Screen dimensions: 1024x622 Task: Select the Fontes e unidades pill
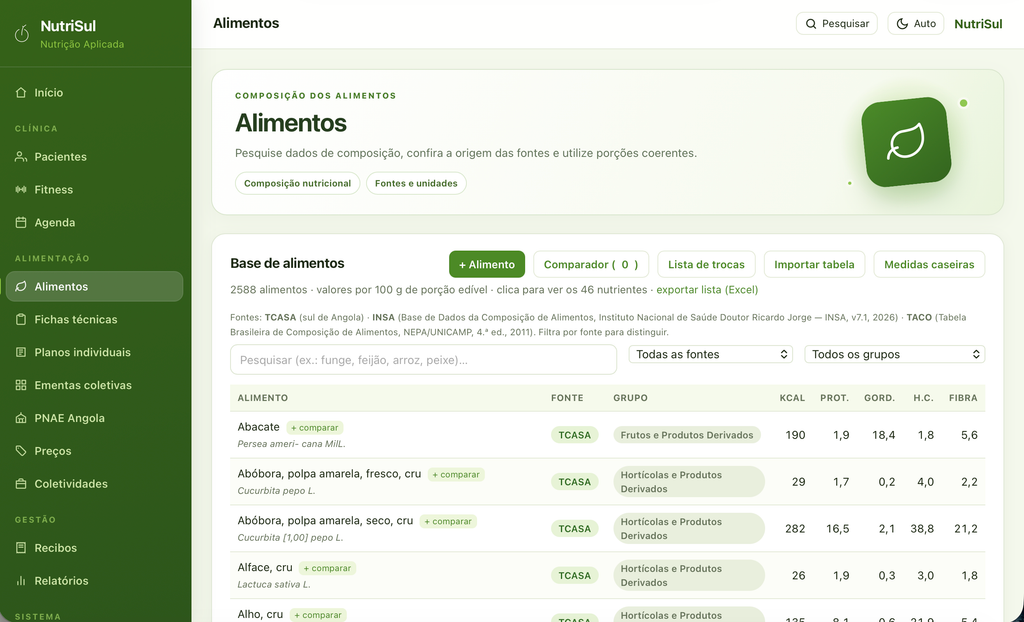[416, 184]
